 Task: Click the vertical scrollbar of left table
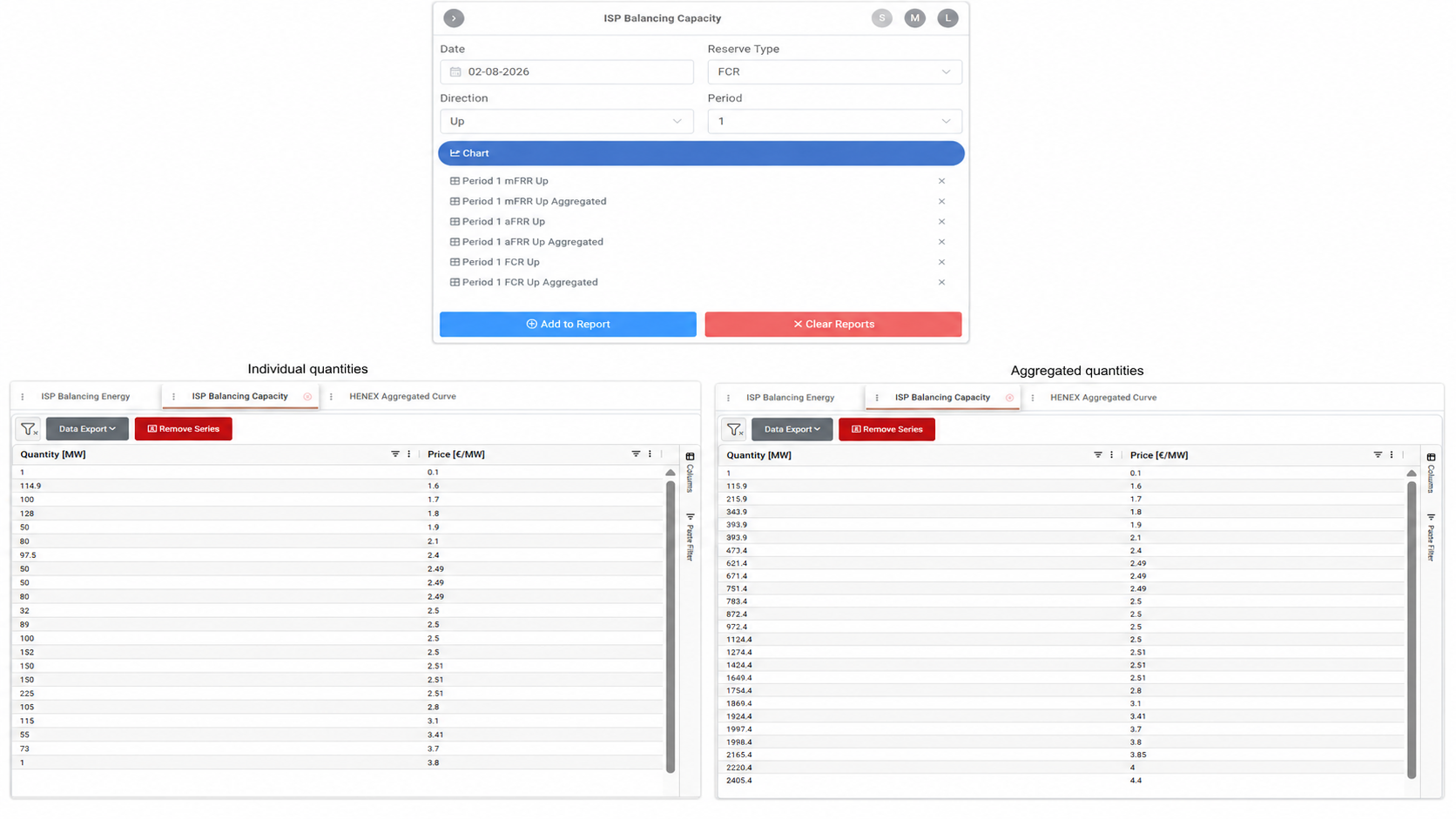point(671,627)
